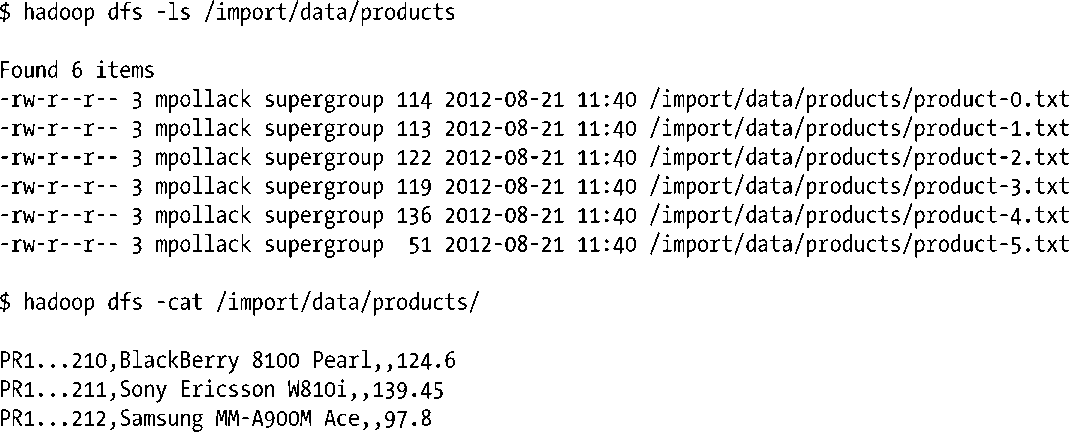Click the product-2.txt file path
Image resolution: width=1069 pixels, height=432 pixels.
point(859,158)
